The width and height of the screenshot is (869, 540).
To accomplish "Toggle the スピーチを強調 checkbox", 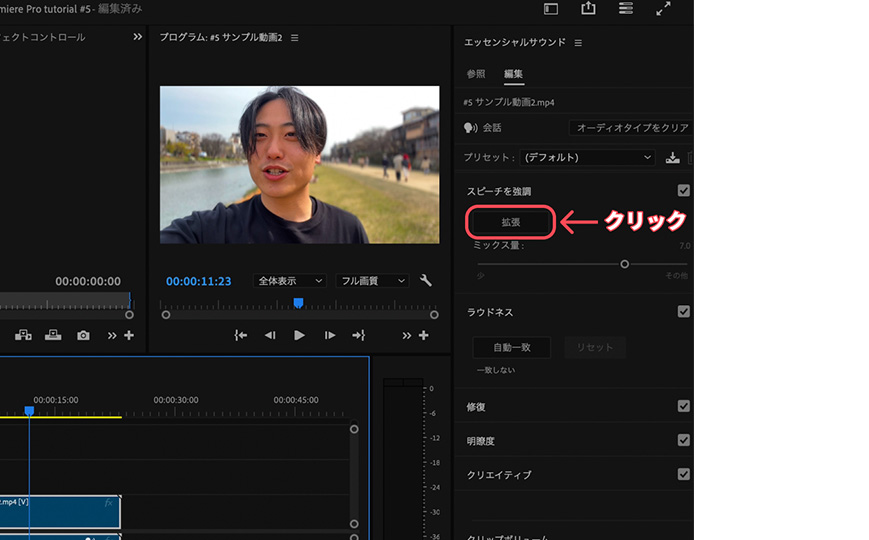I will coord(683,191).
